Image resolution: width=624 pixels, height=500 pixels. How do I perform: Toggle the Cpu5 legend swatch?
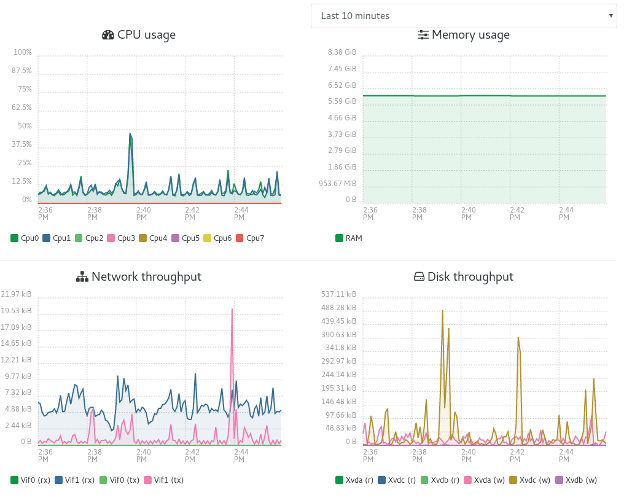175,238
